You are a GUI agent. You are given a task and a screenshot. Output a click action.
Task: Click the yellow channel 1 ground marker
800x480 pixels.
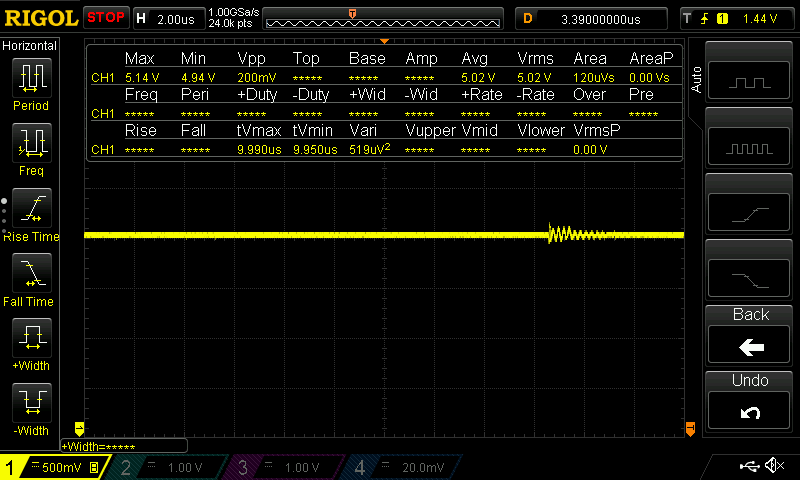(79, 428)
